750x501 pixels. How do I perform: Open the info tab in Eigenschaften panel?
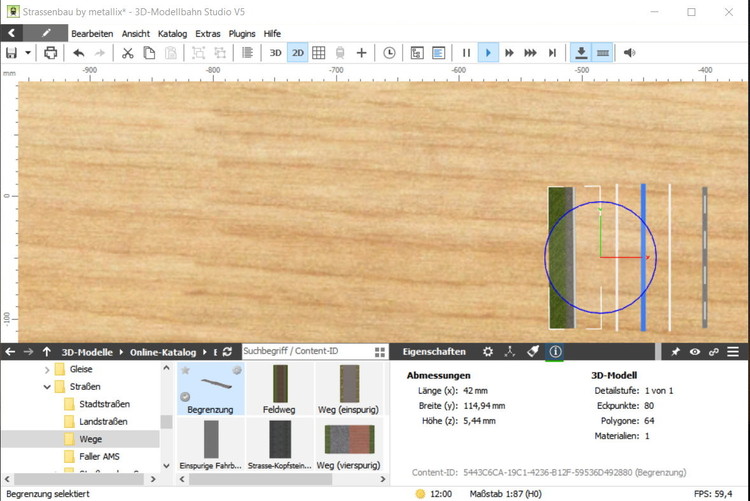(555, 352)
